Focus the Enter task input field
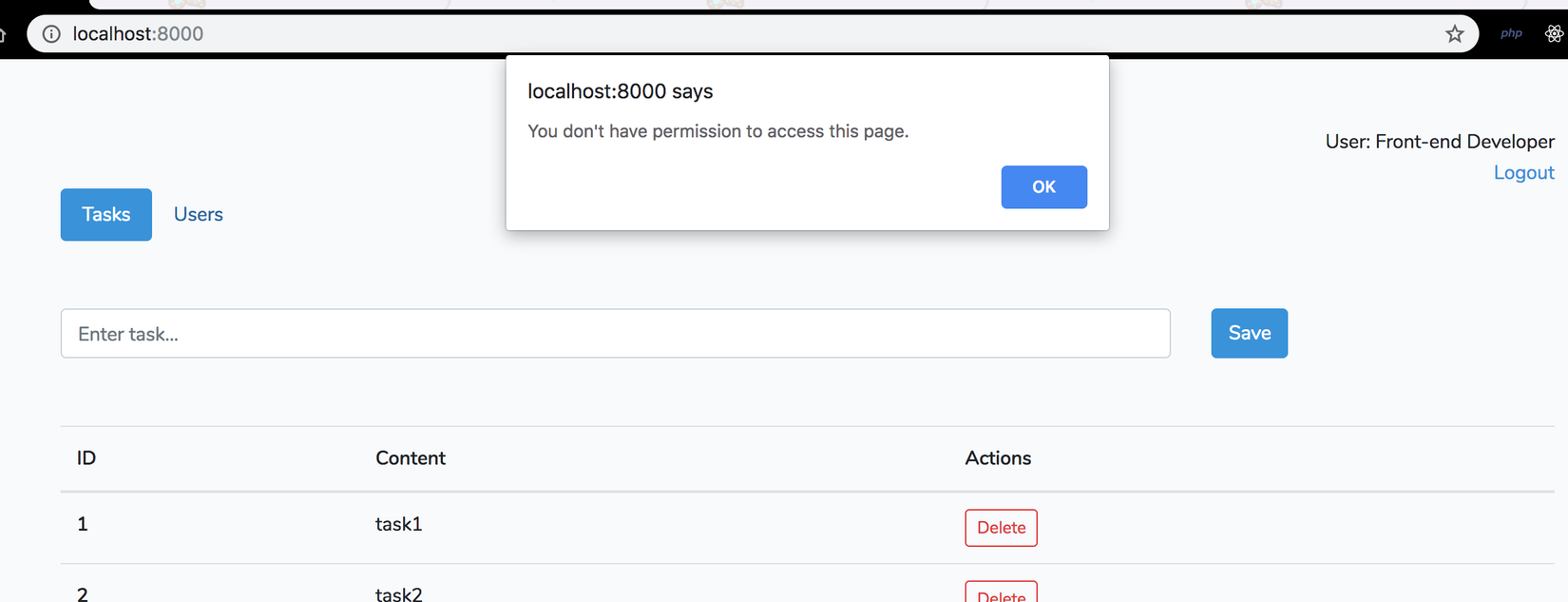1568x602 pixels. pos(615,334)
